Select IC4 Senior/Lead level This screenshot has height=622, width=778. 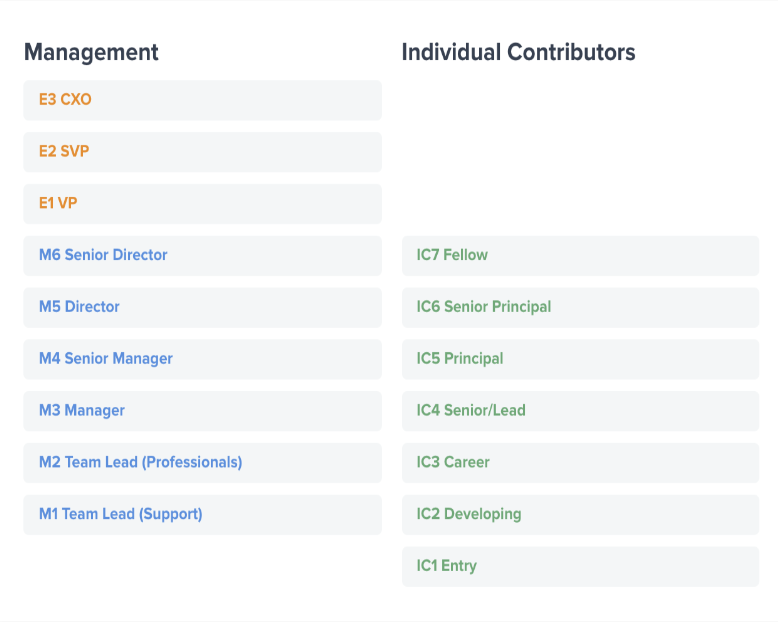(x=580, y=411)
